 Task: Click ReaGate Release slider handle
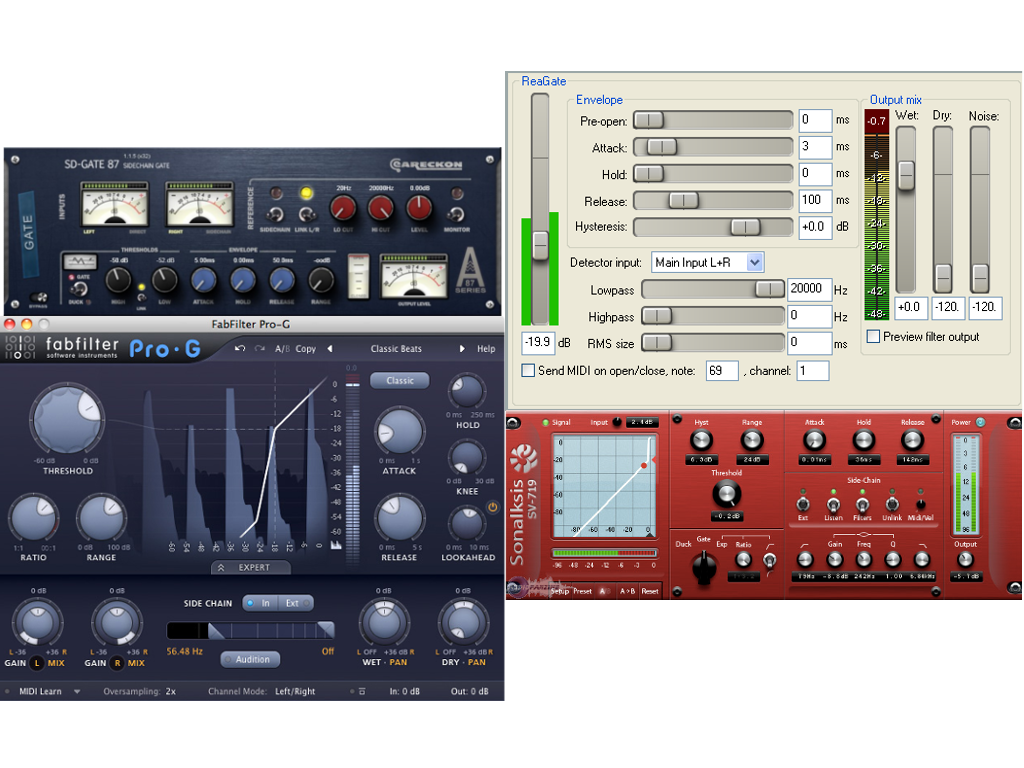pos(684,200)
